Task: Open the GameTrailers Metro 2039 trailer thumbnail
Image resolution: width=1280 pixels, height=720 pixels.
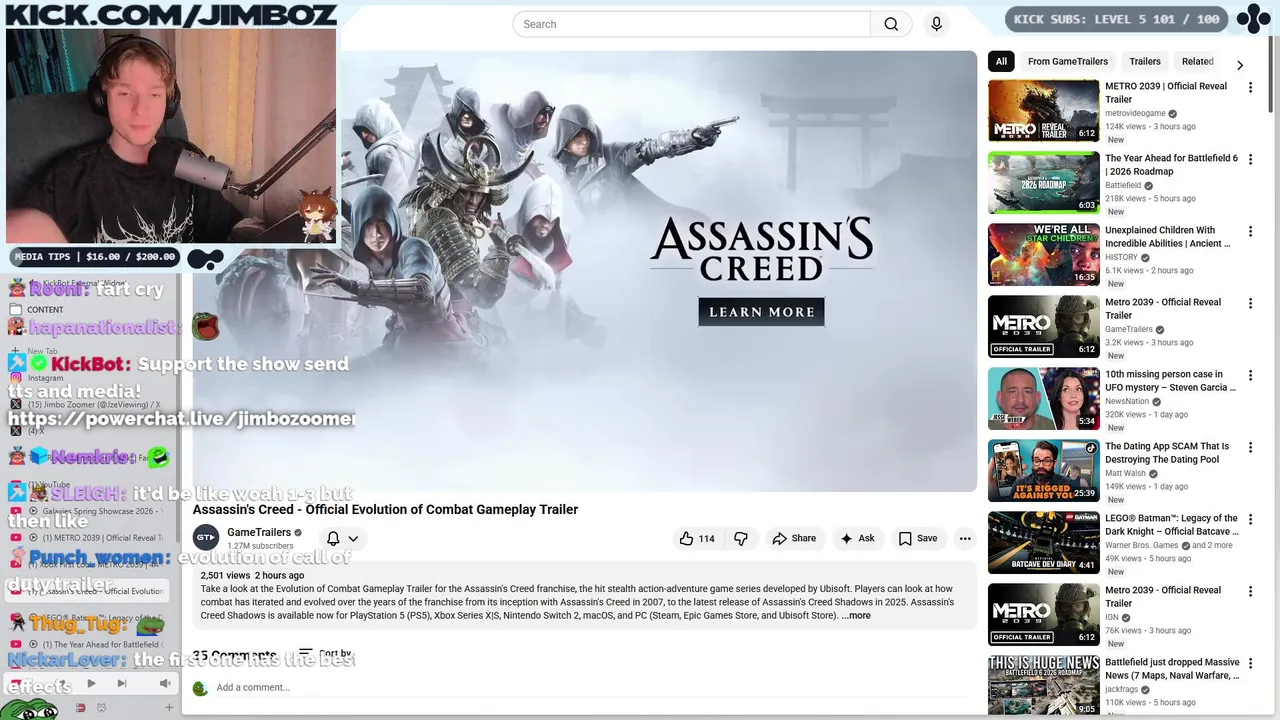Action: pyautogui.click(x=1044, y=327)
